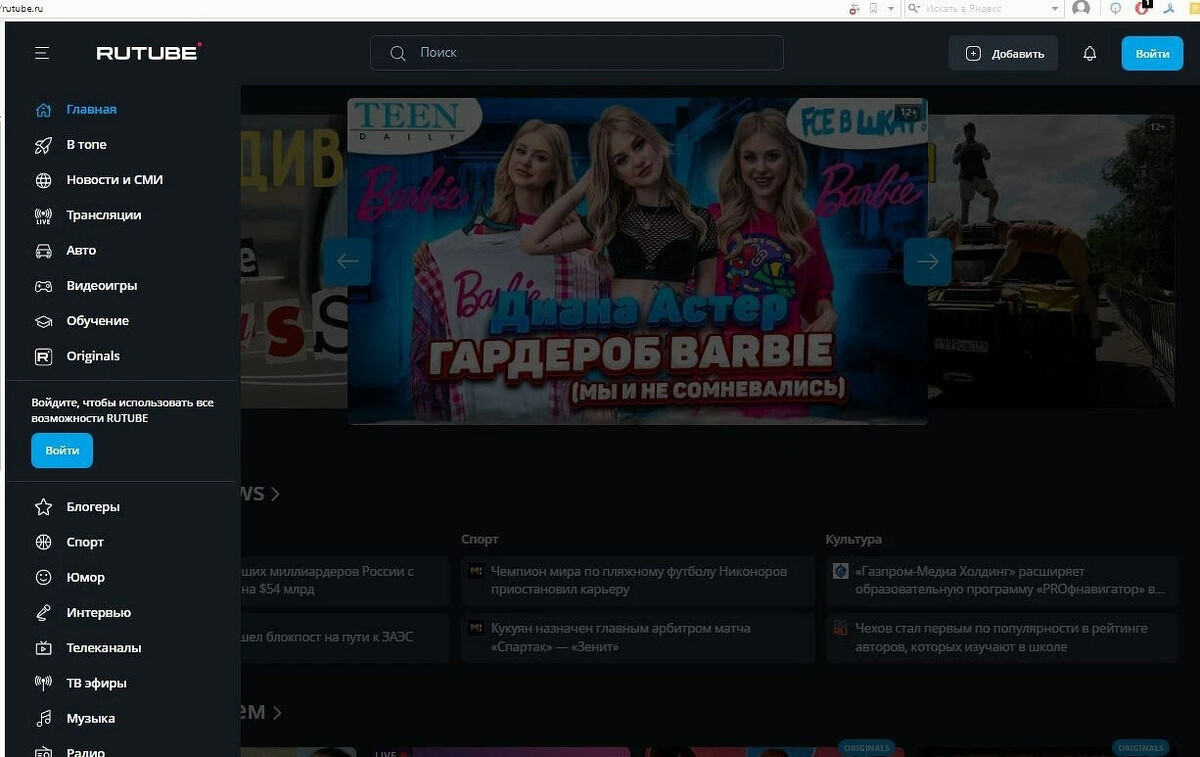Image resolution: width=1200 pixels, height=757 pixels.
Task: Click the star icon for Блогеры
Action: [43, 507]
